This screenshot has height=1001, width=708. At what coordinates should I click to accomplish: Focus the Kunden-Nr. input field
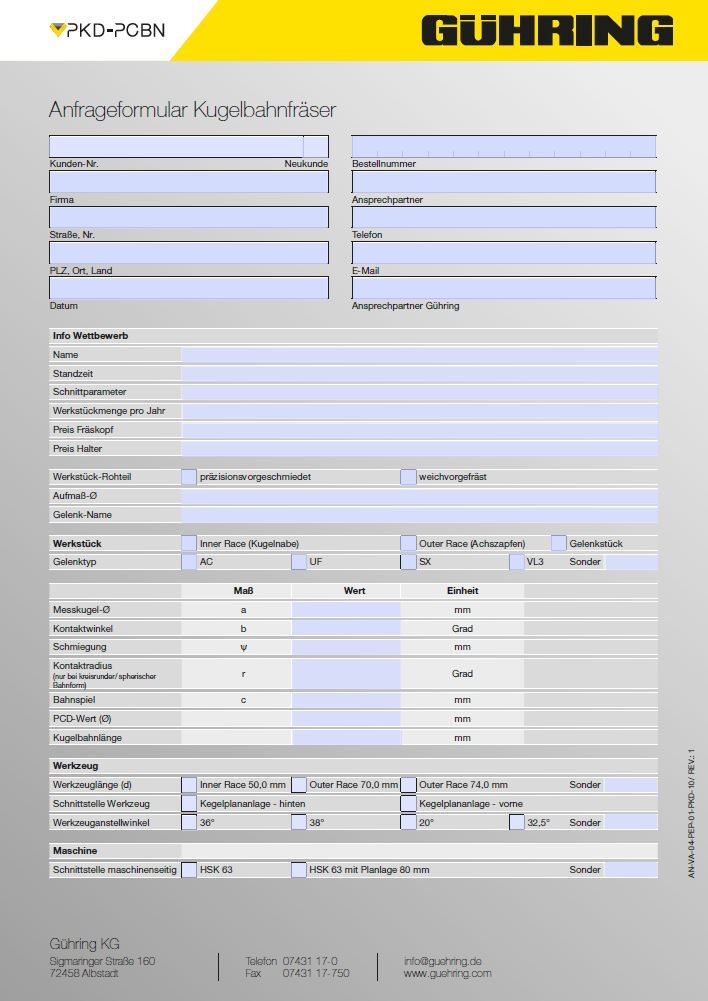pos(176,147)
